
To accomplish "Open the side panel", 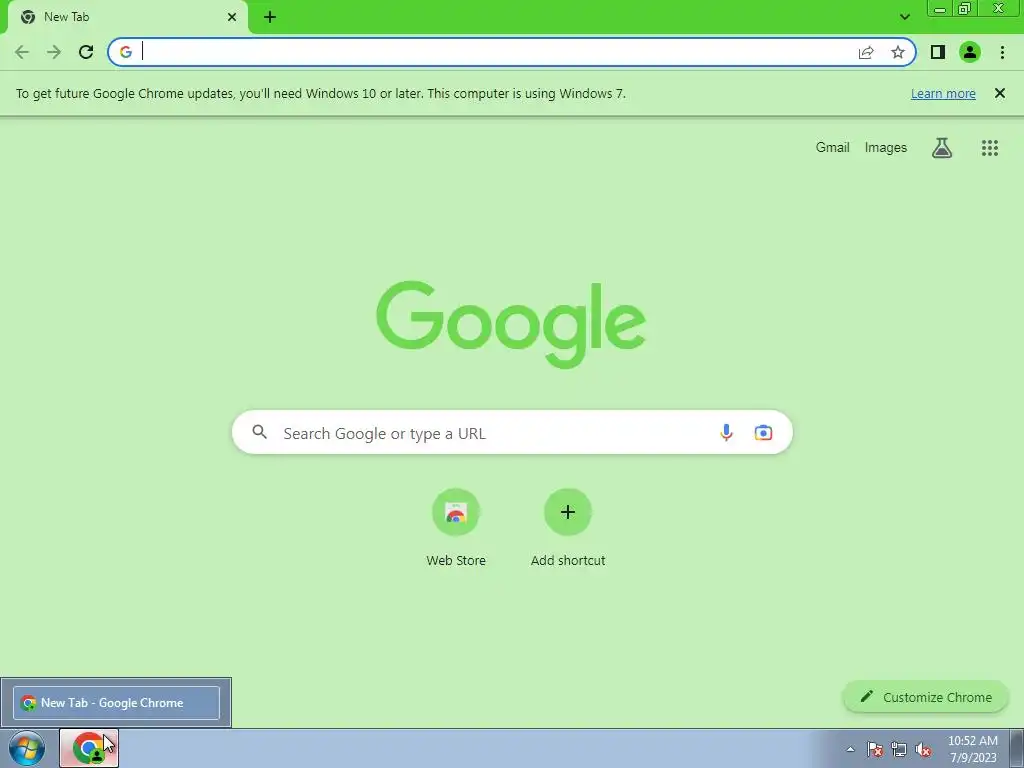I will click(x=938, y=52).
